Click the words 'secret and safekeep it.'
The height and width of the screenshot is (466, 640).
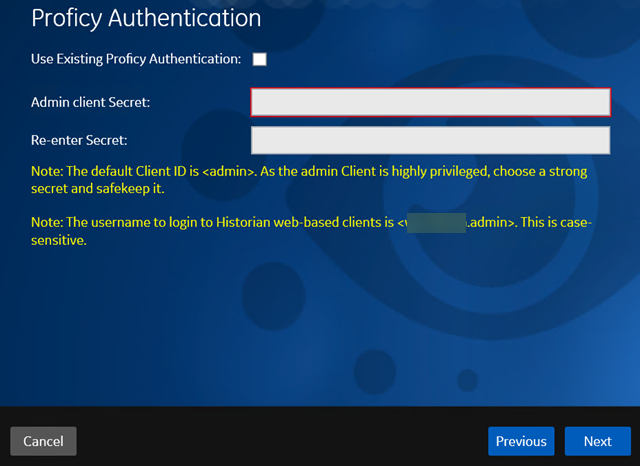tap(98, 189)
